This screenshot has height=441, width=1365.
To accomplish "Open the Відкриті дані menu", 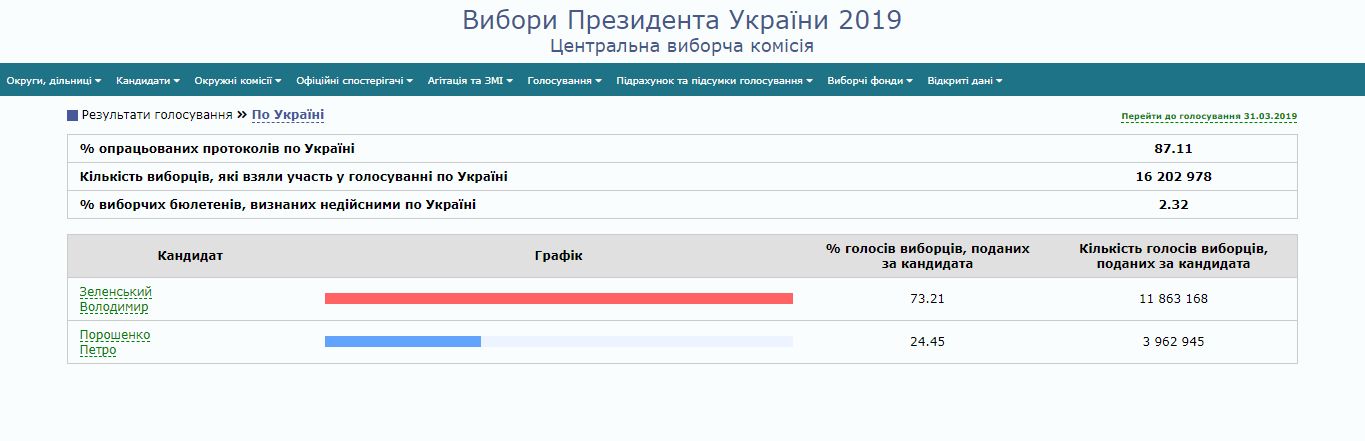I will point(964,80).
